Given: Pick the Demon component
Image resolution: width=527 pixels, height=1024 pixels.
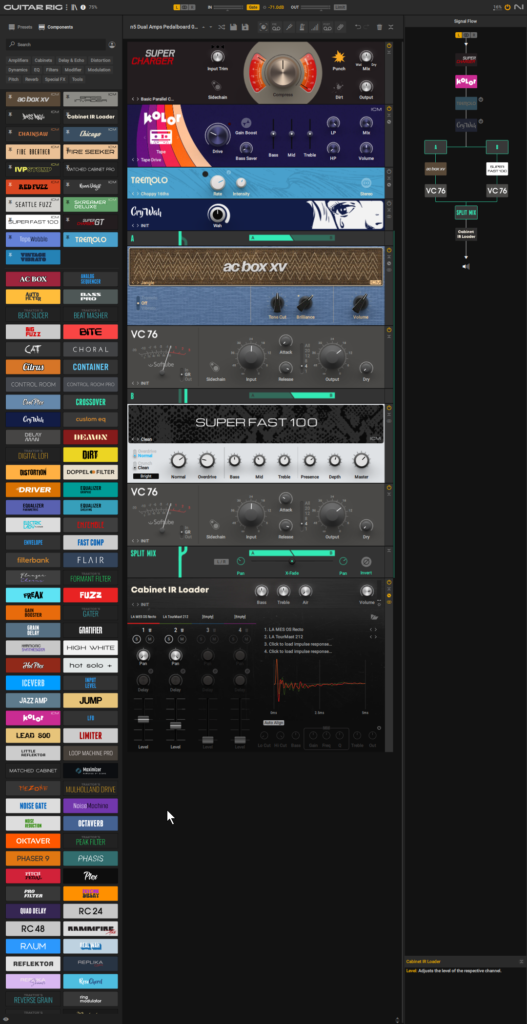Looking at the screenshot, I should click(90, 438).
